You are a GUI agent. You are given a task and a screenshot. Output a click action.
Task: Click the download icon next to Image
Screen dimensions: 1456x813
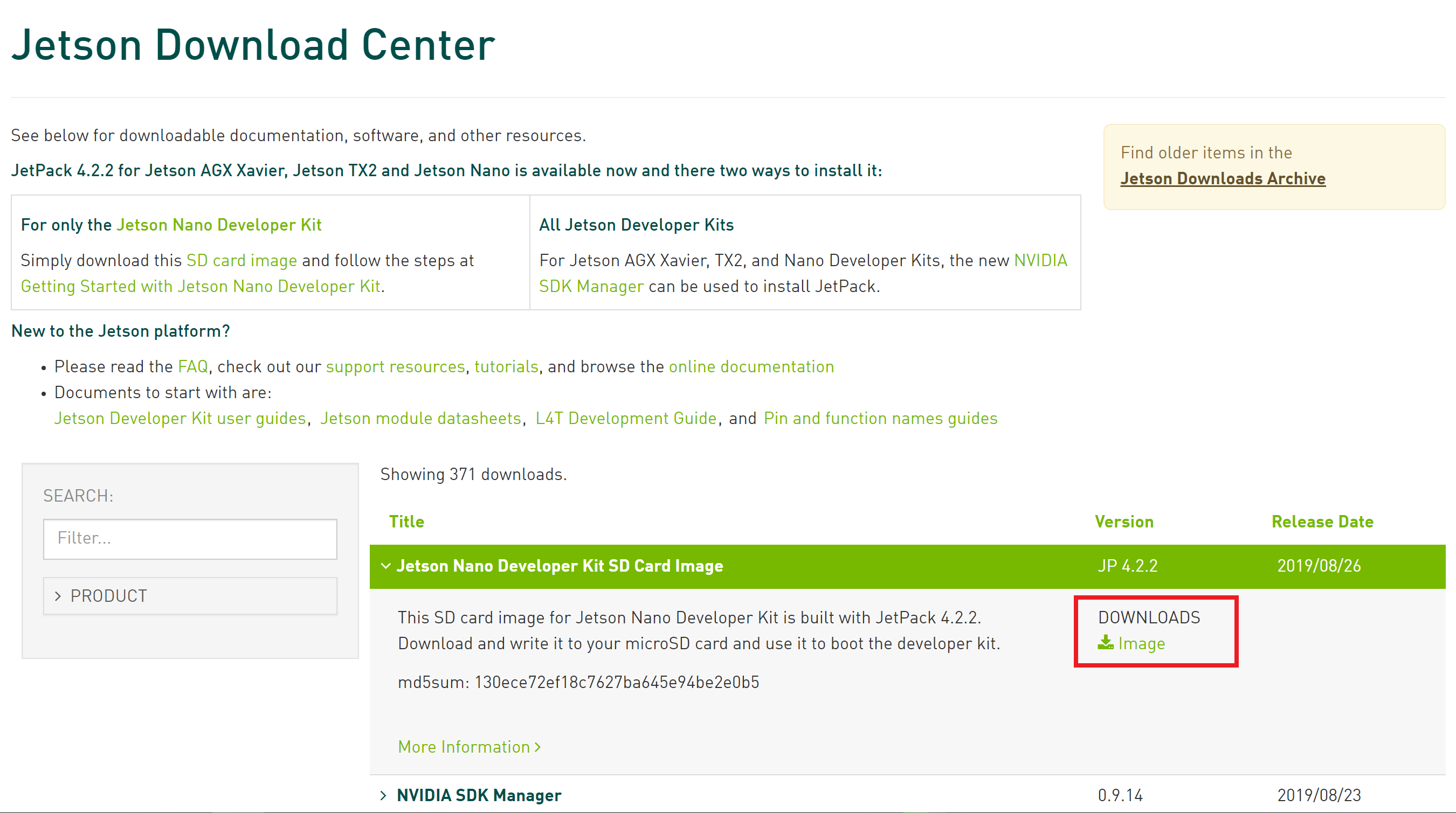[x=1106, y=642]
